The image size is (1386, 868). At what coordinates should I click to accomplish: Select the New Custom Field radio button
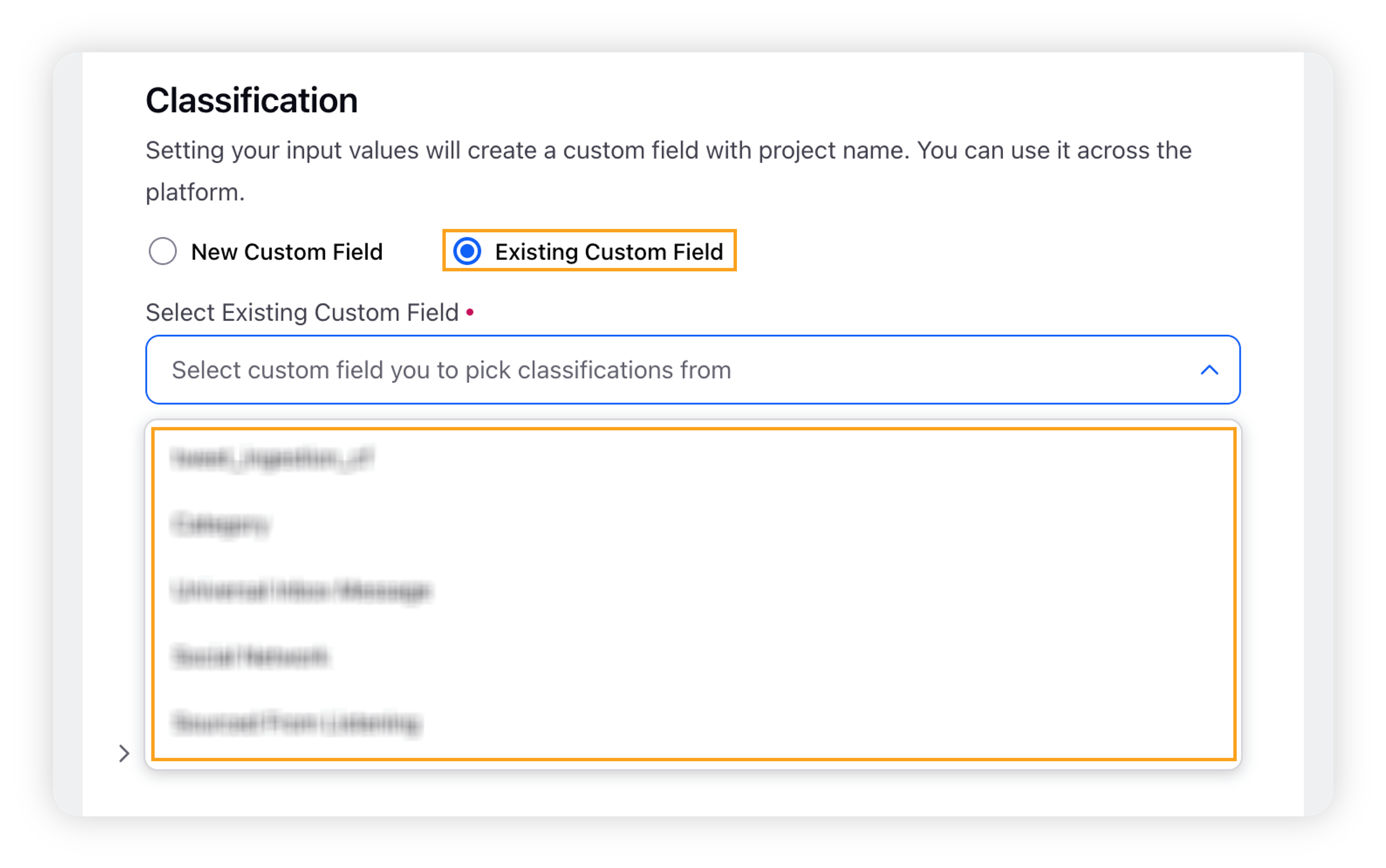pos(162,251)
